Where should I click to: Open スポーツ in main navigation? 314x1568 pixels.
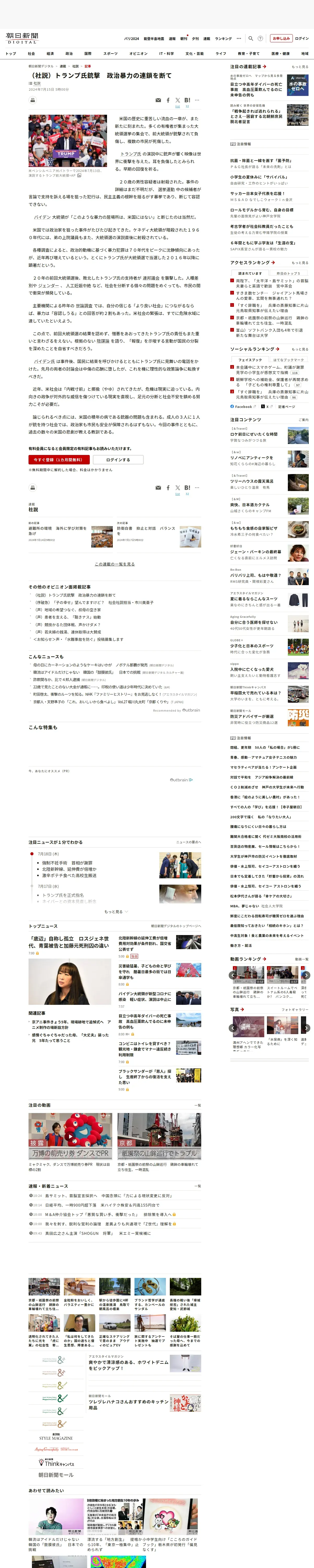point(110,54)
